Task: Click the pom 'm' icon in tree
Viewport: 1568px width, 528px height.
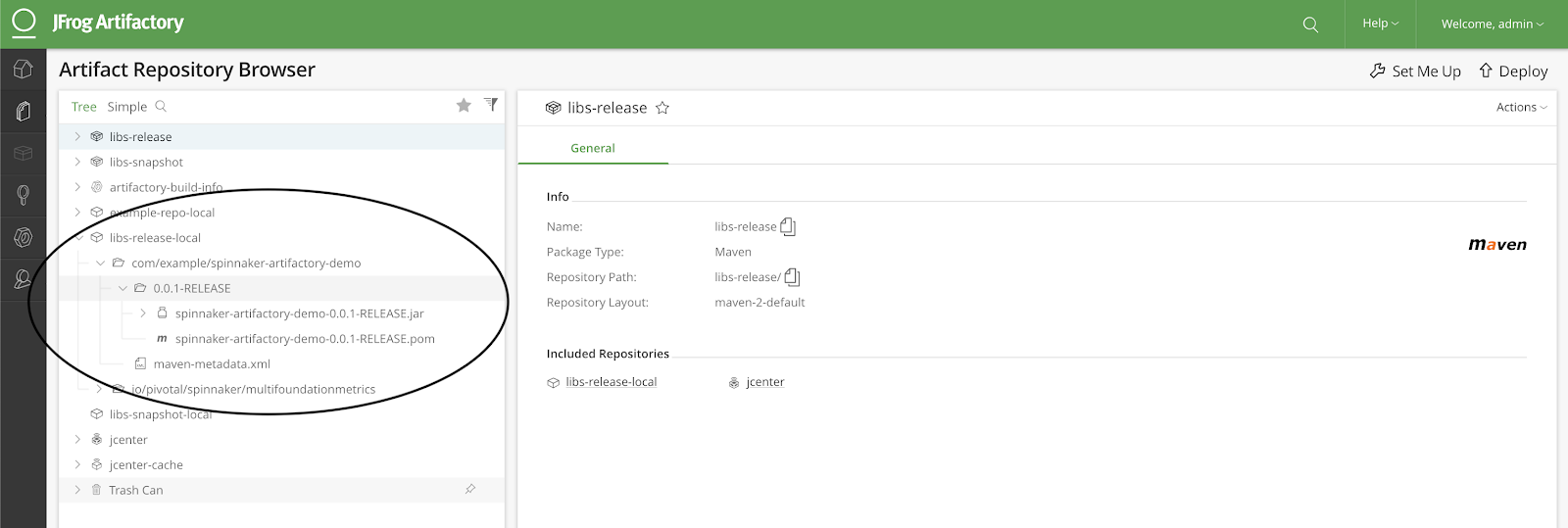Action: coord(162,339)
